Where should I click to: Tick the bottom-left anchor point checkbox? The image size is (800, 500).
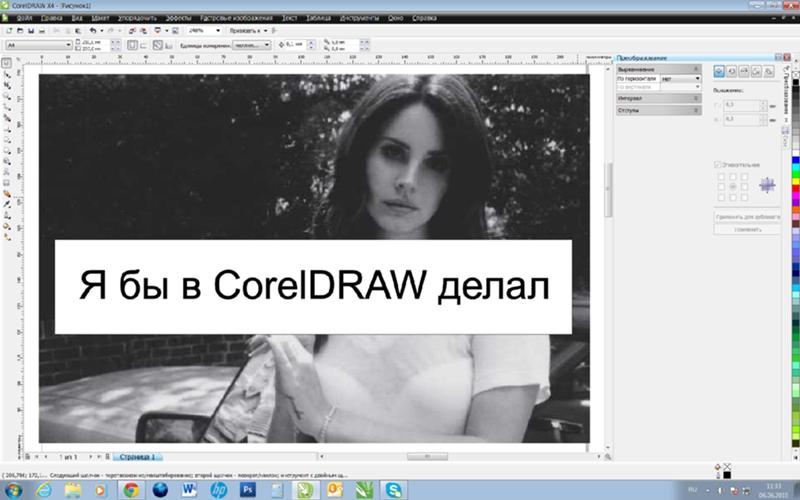tap(721, 197)
